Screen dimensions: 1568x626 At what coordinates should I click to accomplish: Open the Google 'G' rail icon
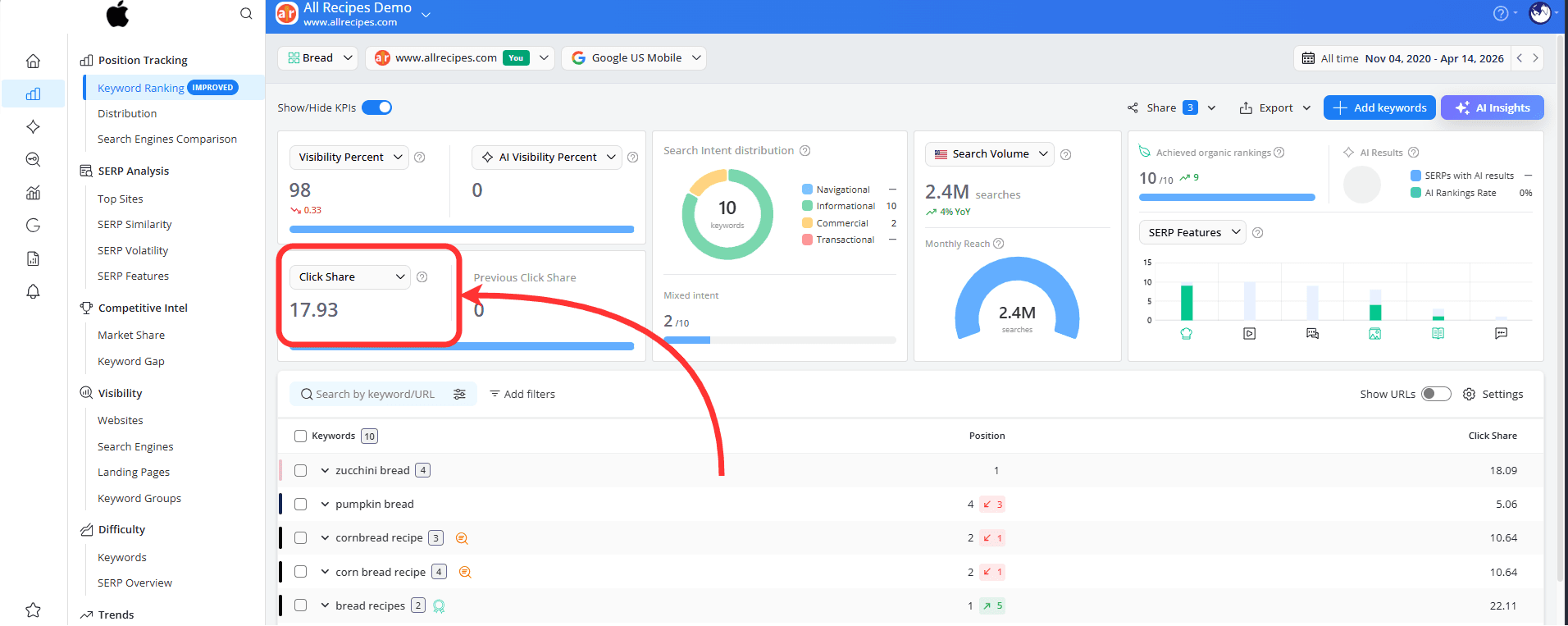tap(33, 226)
